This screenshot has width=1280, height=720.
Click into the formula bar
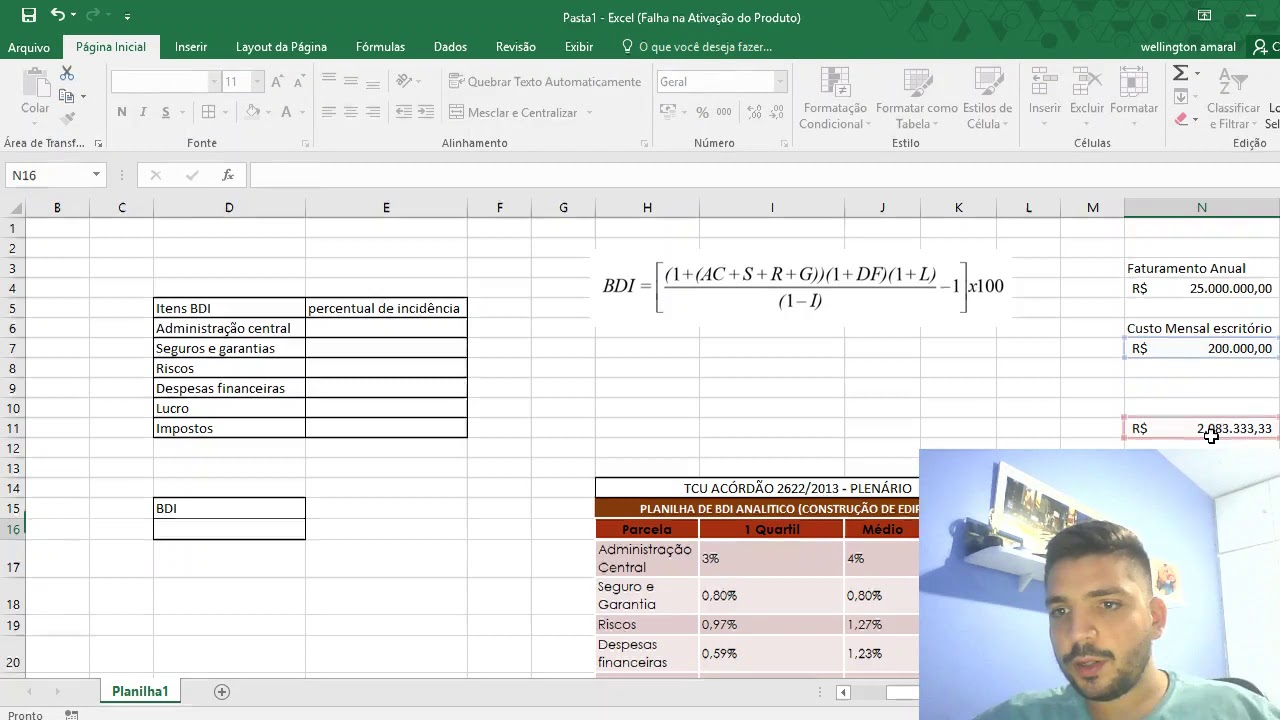pos(764,175)
